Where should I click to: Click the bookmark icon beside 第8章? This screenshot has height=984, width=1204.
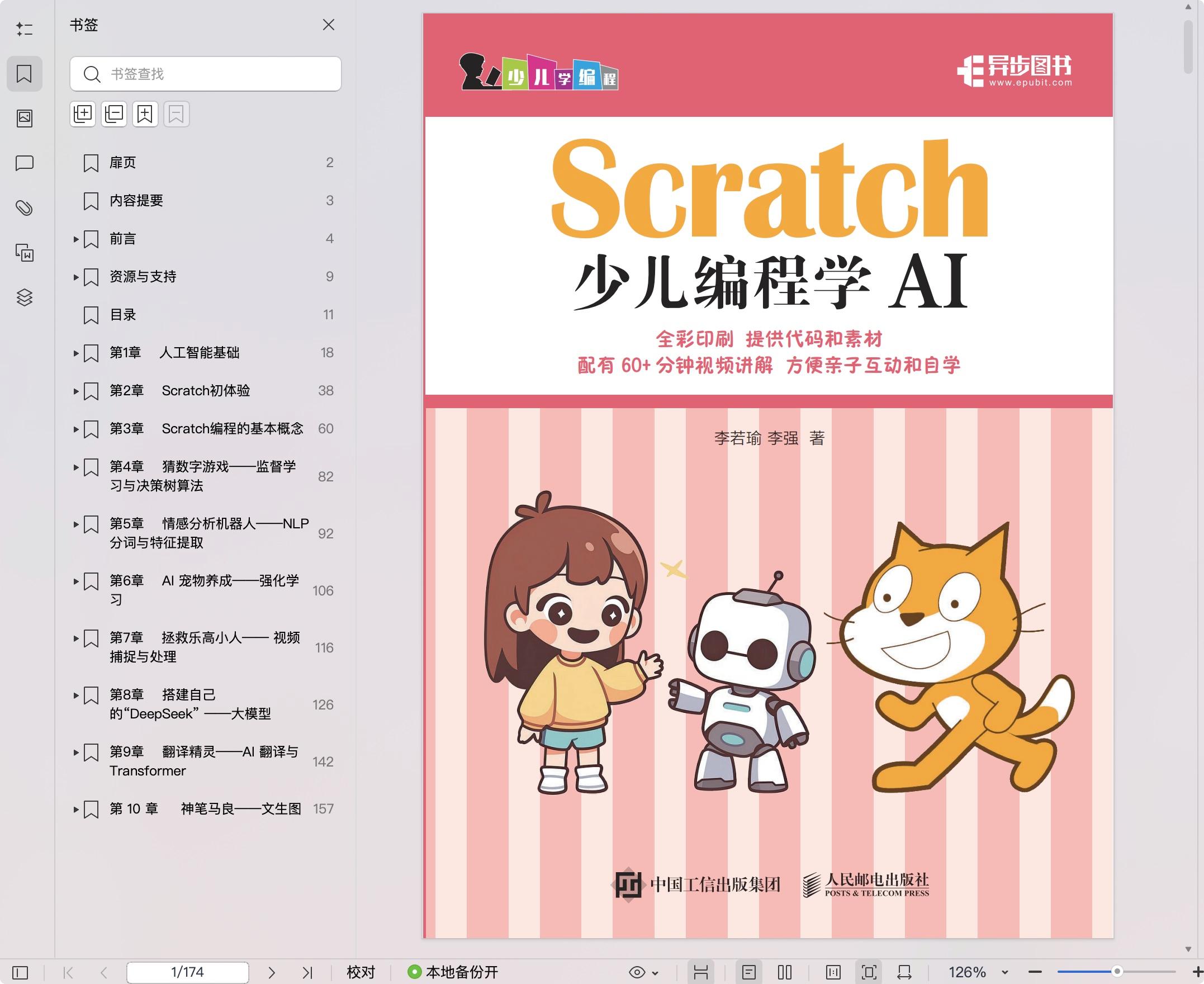click(x=91, y=696)
